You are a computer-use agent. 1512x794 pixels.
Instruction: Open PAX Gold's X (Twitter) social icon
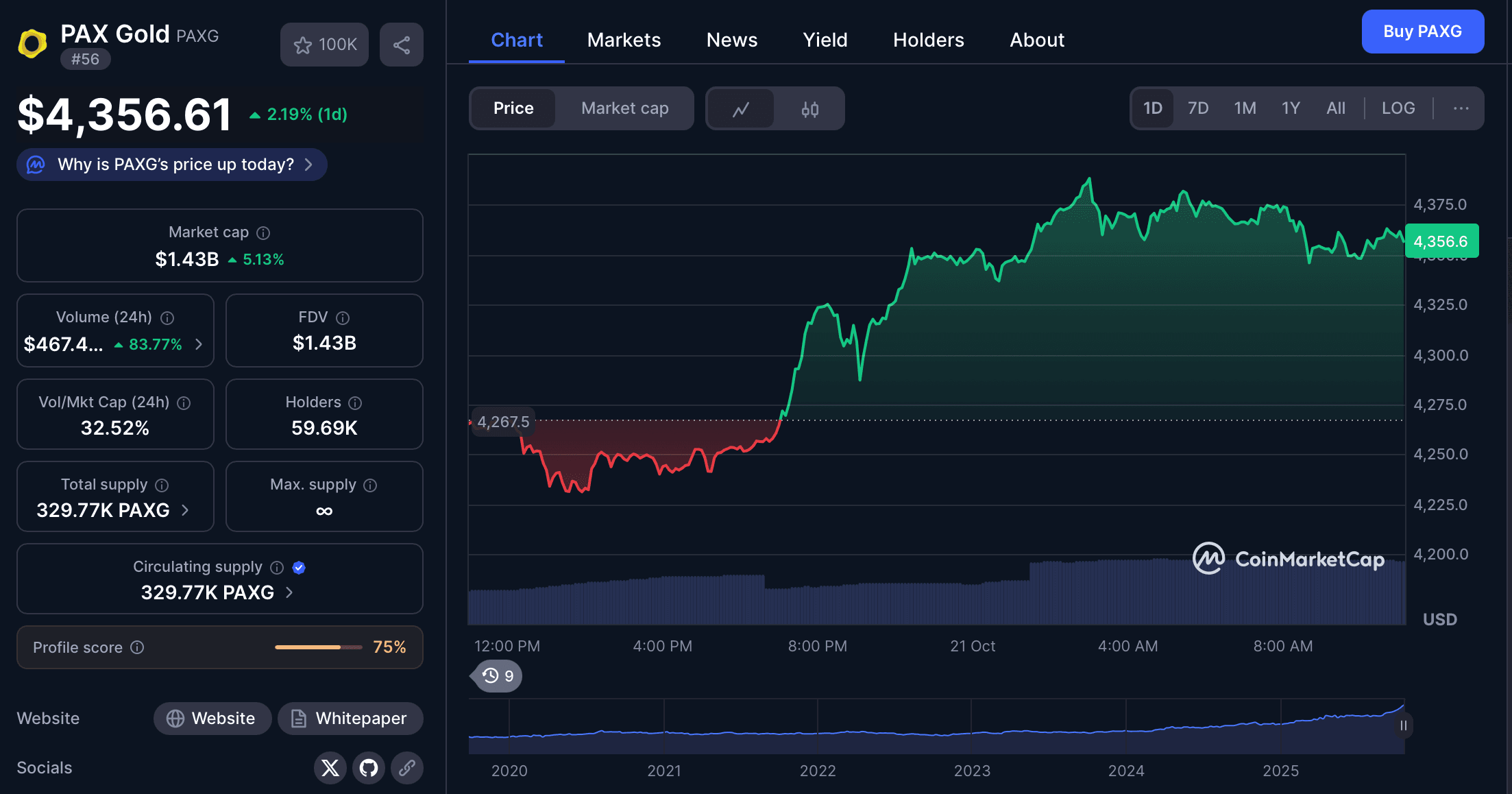(x=330, y=768)
